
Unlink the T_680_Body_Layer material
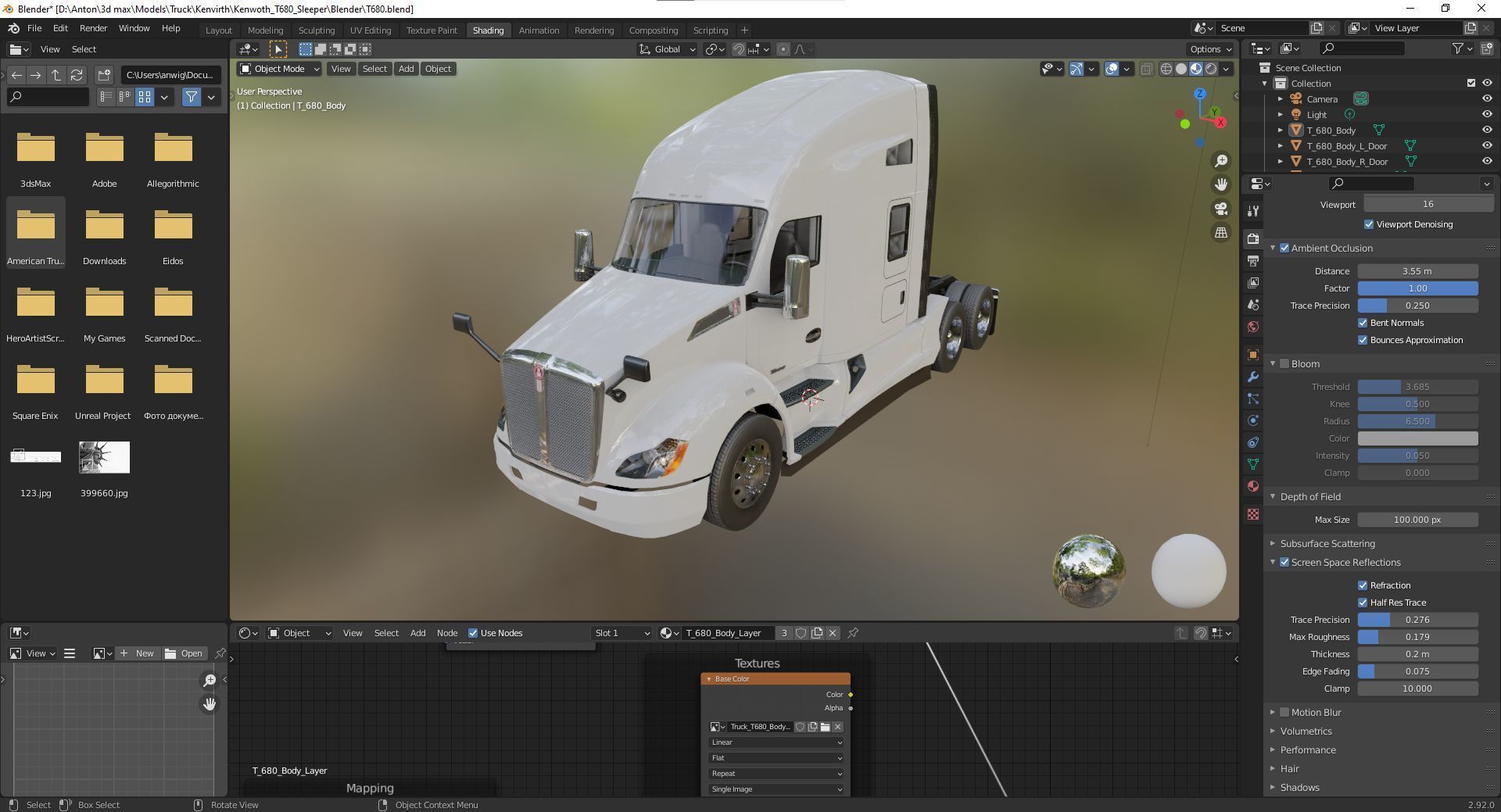[833, 633]
